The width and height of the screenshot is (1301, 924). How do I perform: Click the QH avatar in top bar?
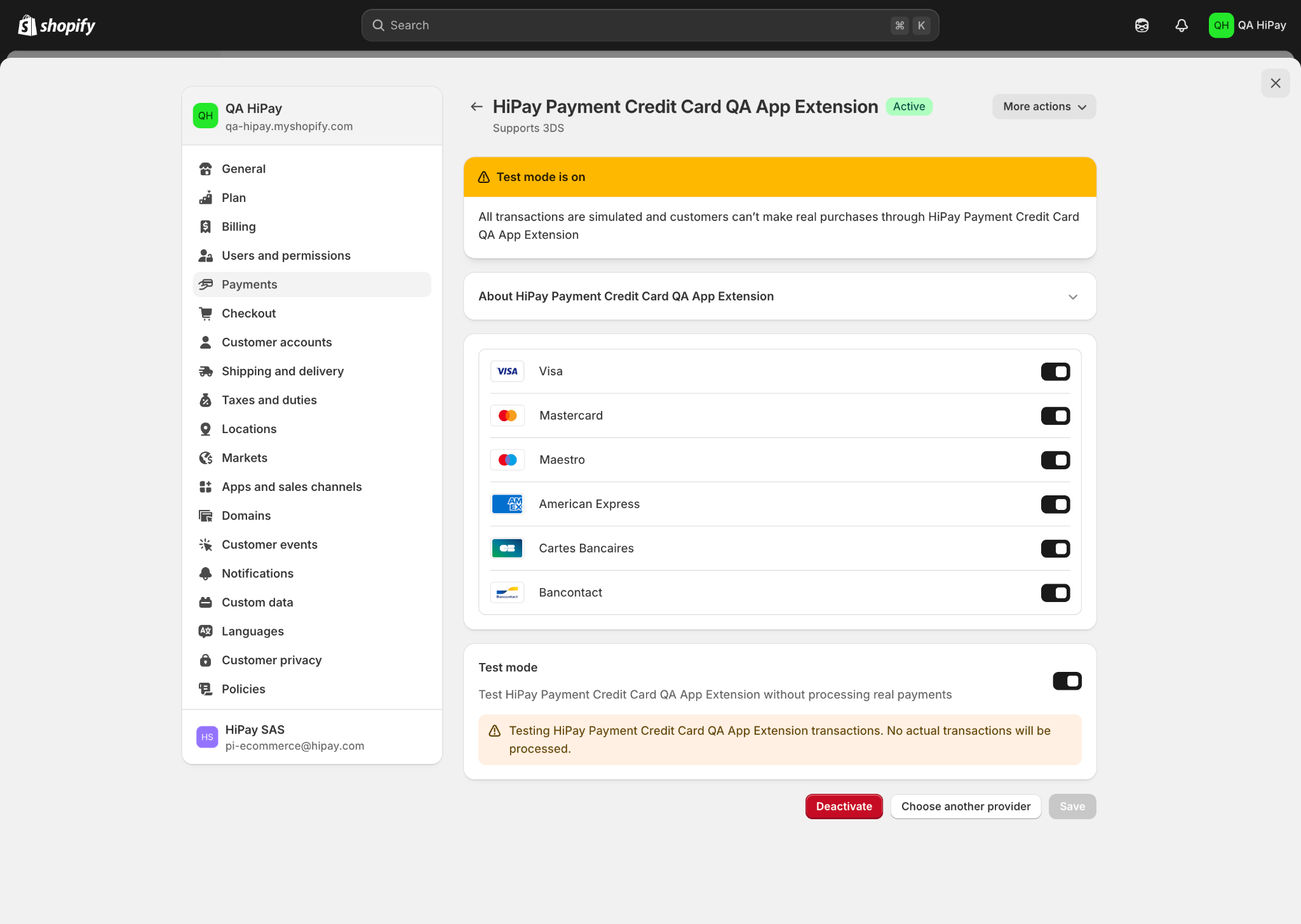(x=1221, y=25)
